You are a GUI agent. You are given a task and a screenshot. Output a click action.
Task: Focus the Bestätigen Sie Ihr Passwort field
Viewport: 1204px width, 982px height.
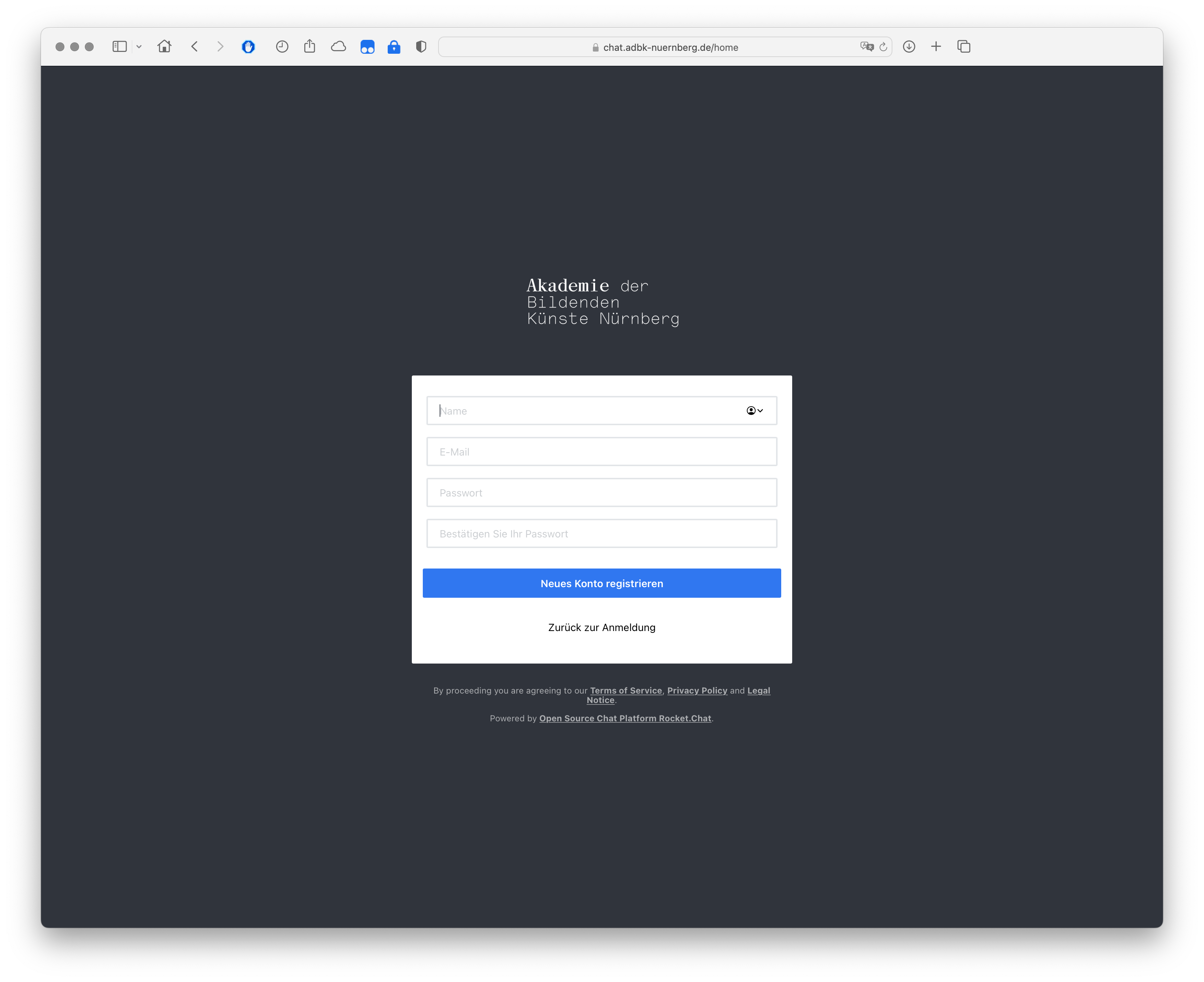(x=602, y=533)
